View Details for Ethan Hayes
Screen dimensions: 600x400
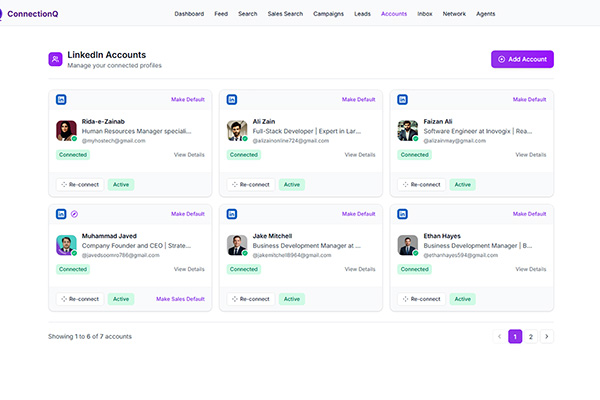(x=531, y=269)
